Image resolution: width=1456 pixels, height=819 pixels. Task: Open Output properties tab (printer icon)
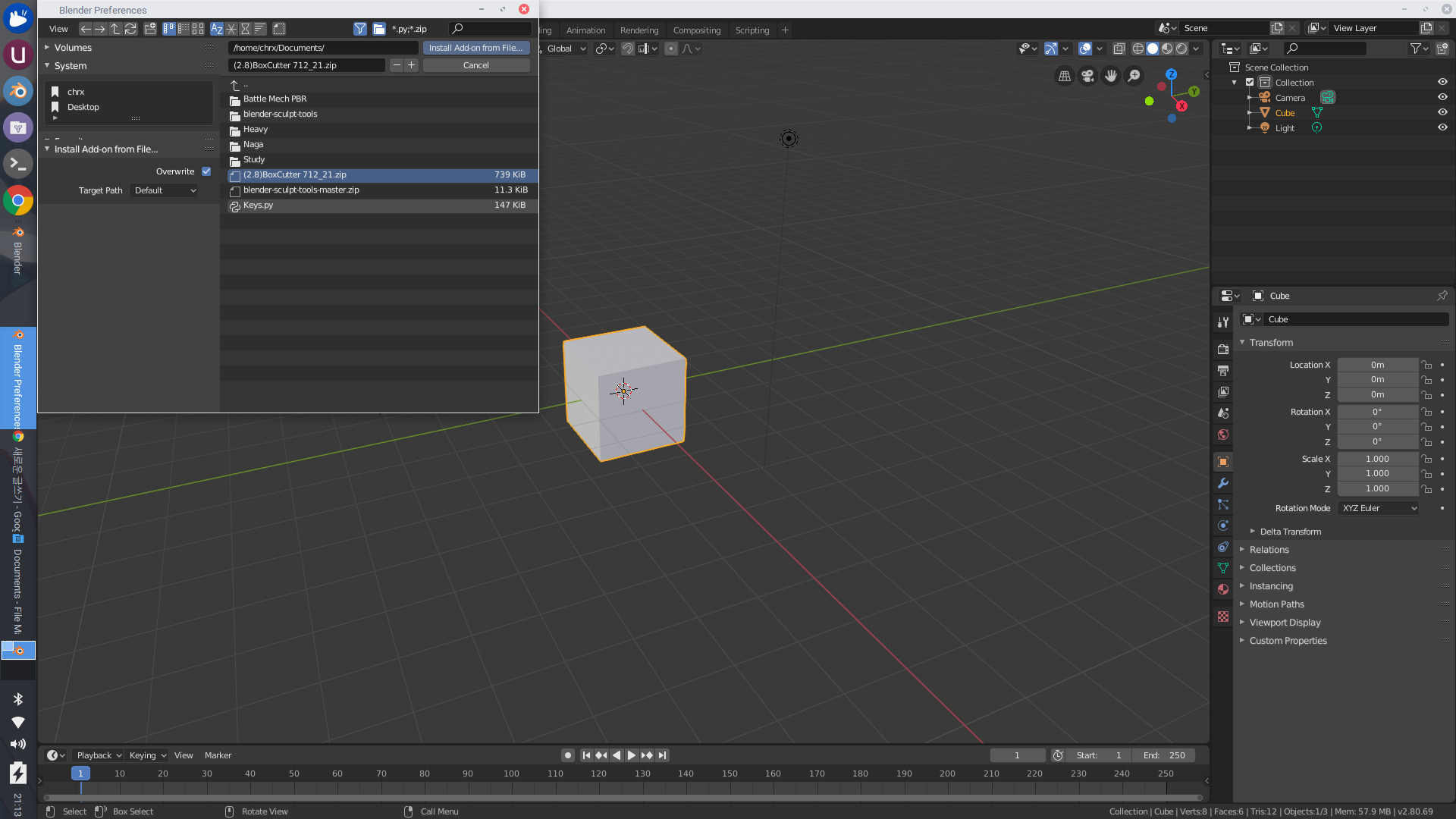click(x=1223, y=371)
